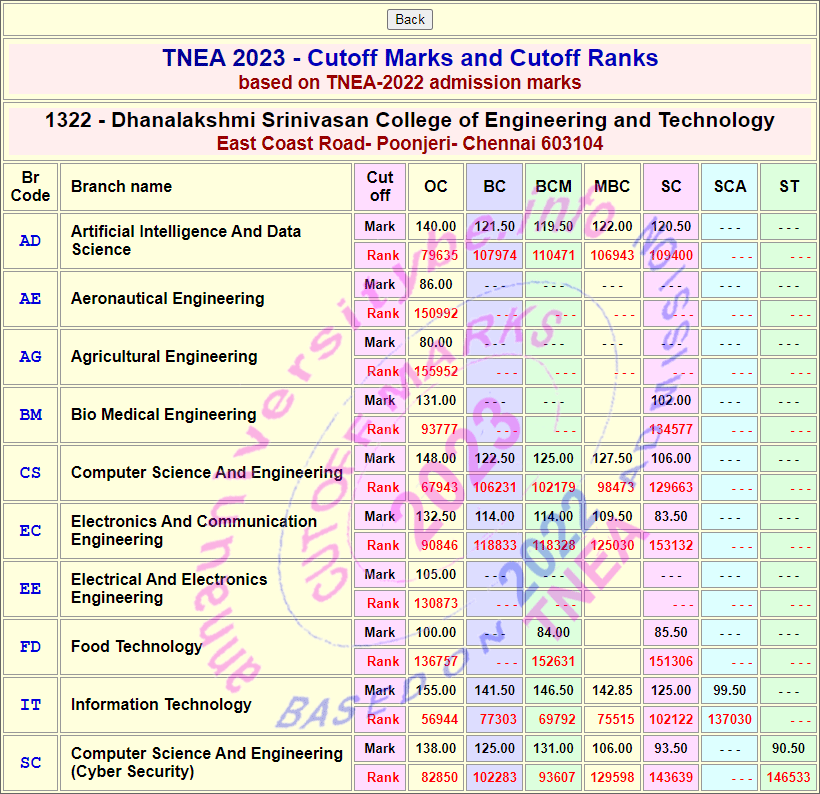Click Cyber Security ST mark 90.50
The height and width of the screenshot is (794, 820).
[789, 748]
